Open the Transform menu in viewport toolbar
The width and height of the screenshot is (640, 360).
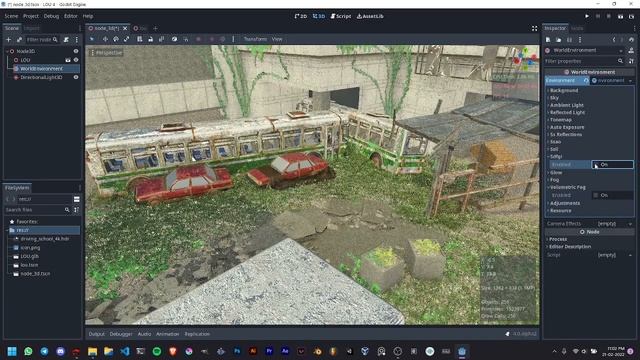pyautogui.click(x=255, y=39)
